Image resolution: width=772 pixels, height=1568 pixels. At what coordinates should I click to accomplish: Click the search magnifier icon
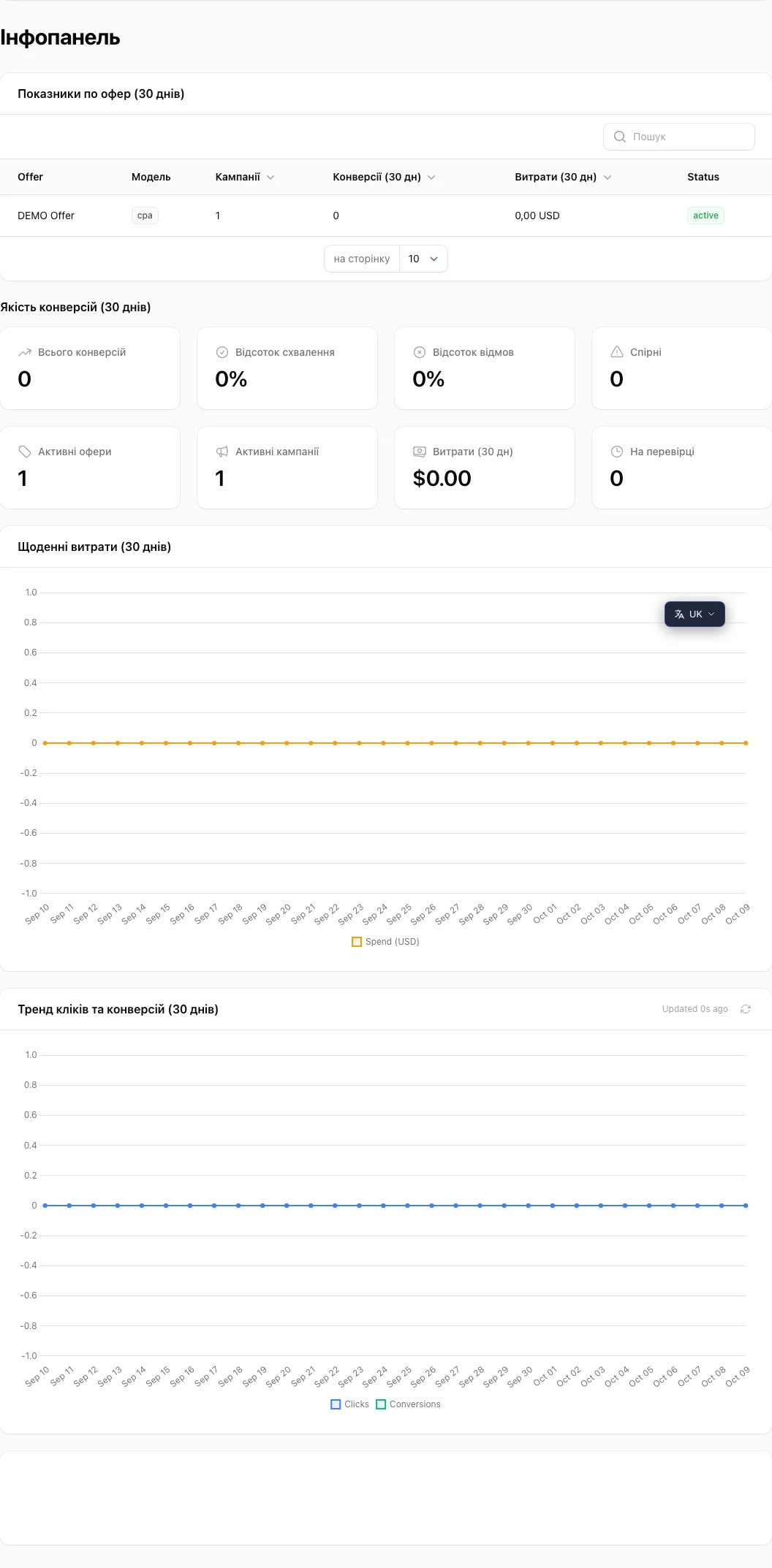click(x=620, y=137)
